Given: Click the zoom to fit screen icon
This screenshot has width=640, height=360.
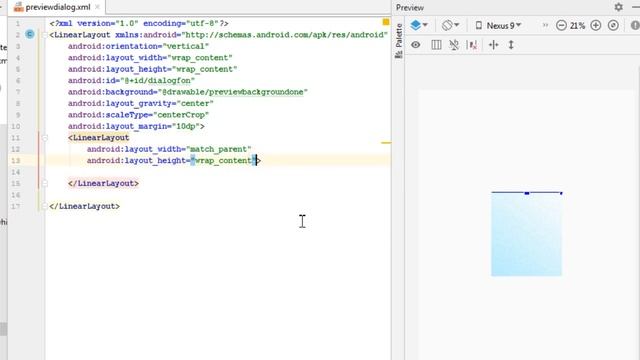Looking at the screenshot, I should coord(613,25).
